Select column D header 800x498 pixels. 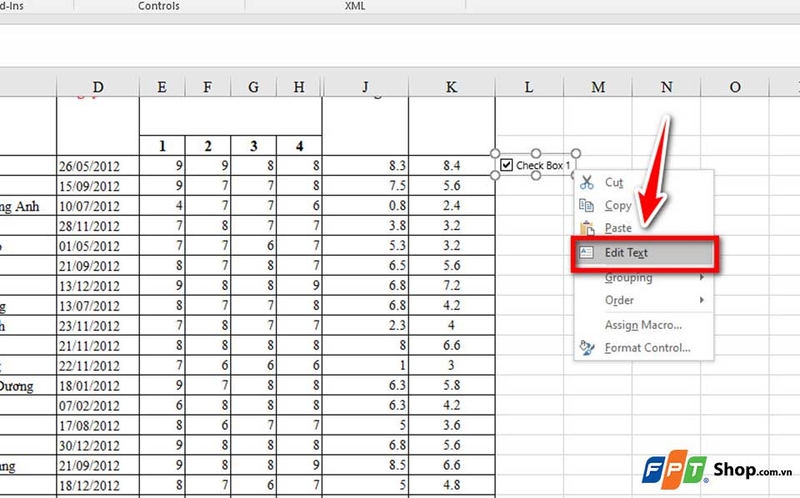point(98,87)
